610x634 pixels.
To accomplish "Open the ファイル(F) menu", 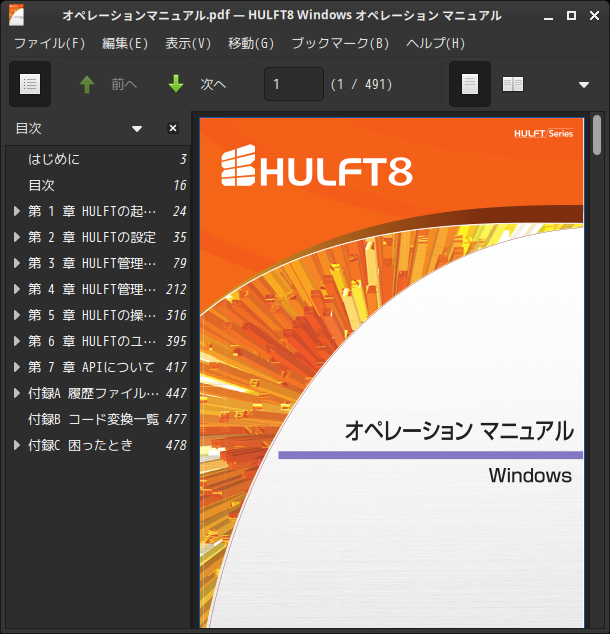I will pyautogui.click(x=50, y=43).
